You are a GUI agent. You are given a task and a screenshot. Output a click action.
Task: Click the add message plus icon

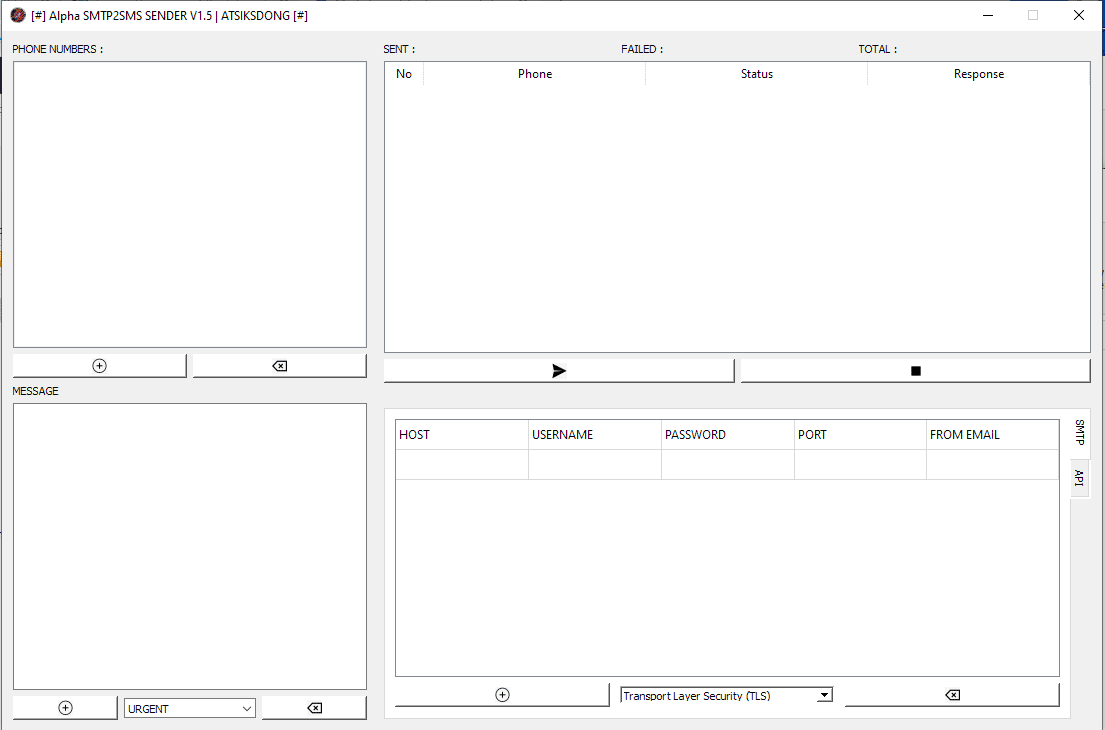(66, 707)
